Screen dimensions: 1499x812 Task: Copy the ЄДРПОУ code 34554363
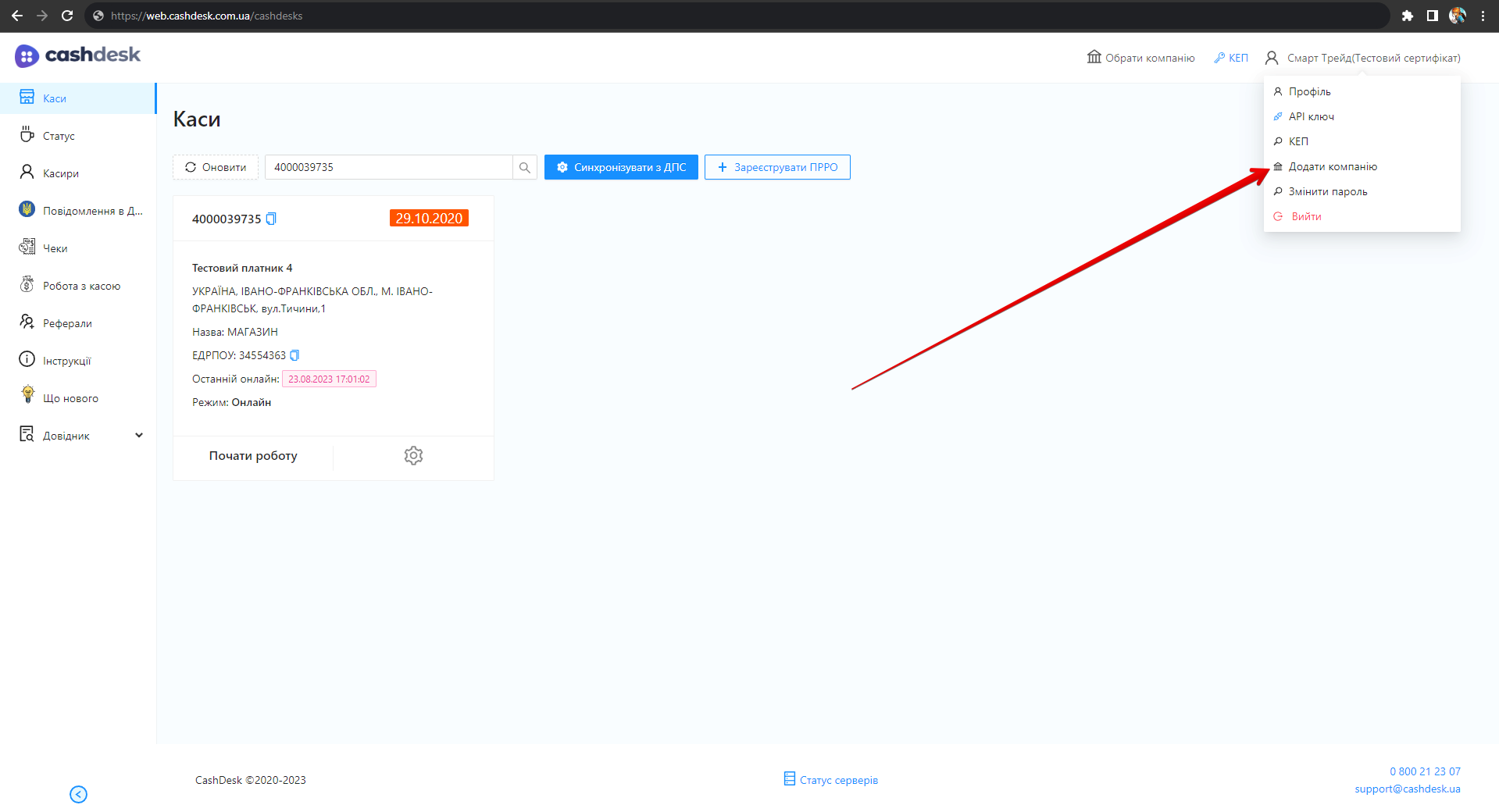point(294,355)
